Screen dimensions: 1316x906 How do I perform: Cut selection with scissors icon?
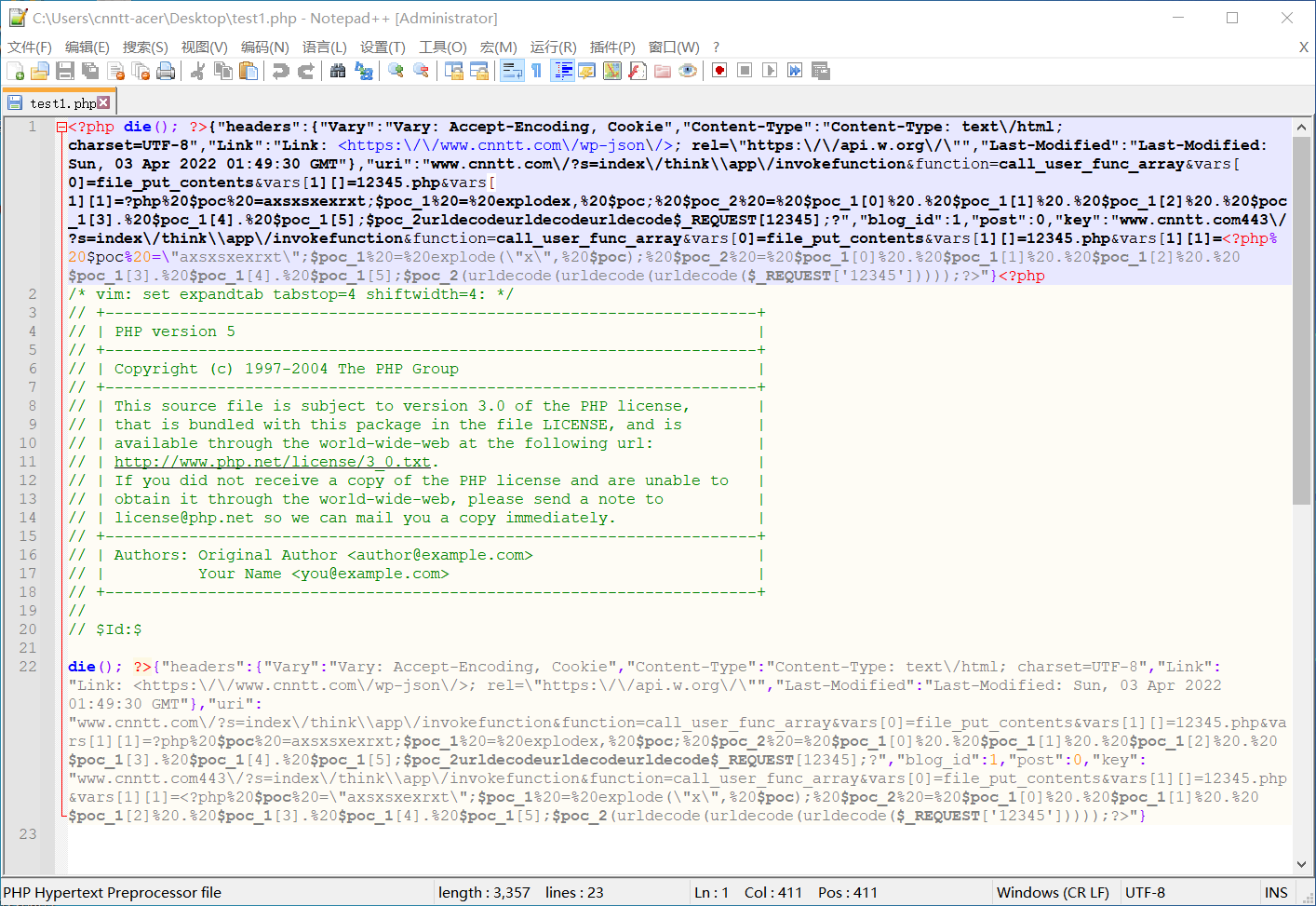coord(197,71)
